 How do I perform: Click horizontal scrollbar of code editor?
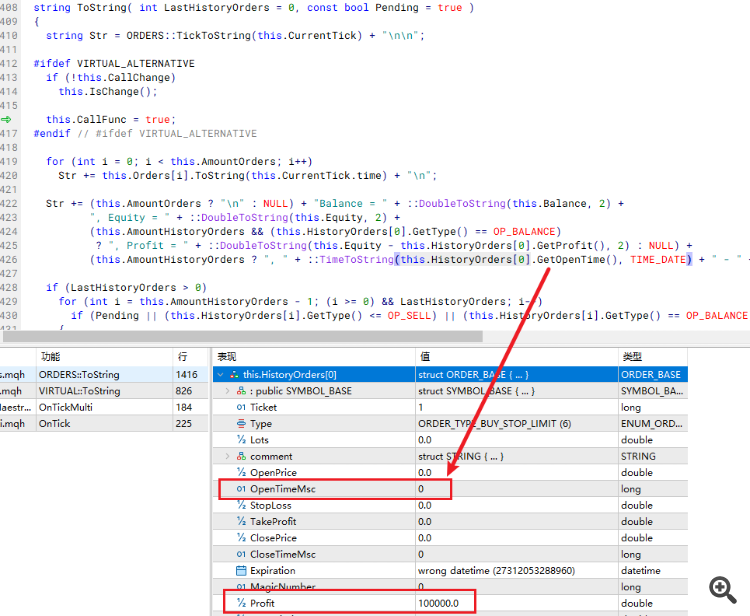coord(243,337)
